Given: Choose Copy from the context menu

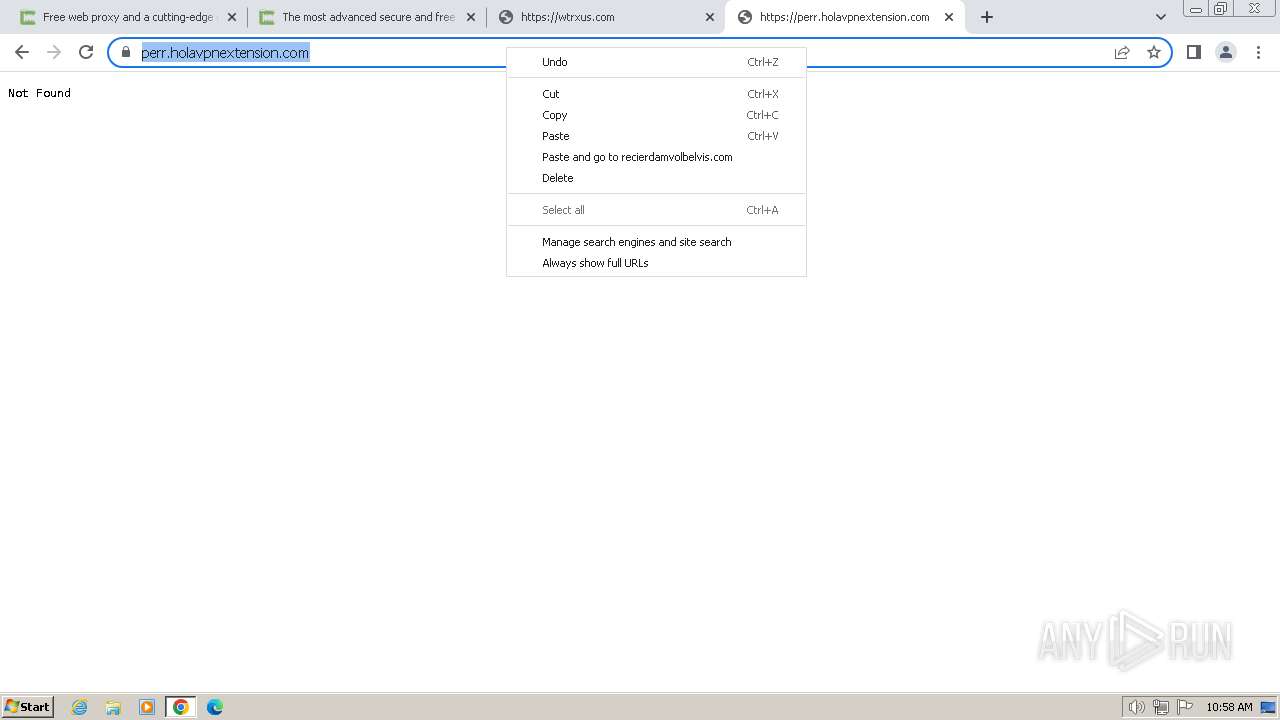Looking at the screenshot, I should 656,115.
